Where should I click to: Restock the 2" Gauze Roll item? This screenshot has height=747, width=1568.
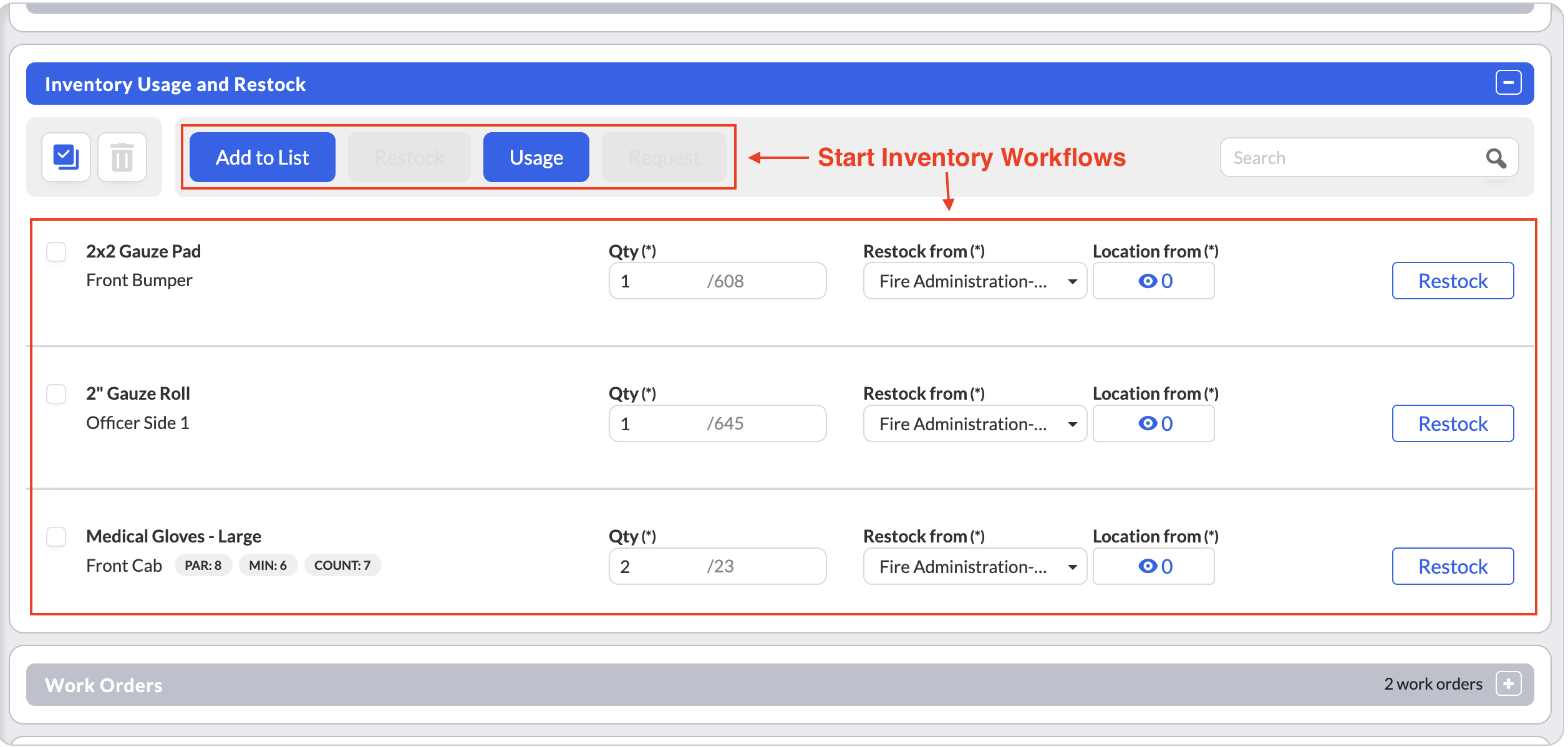[x=1453, y=424]
